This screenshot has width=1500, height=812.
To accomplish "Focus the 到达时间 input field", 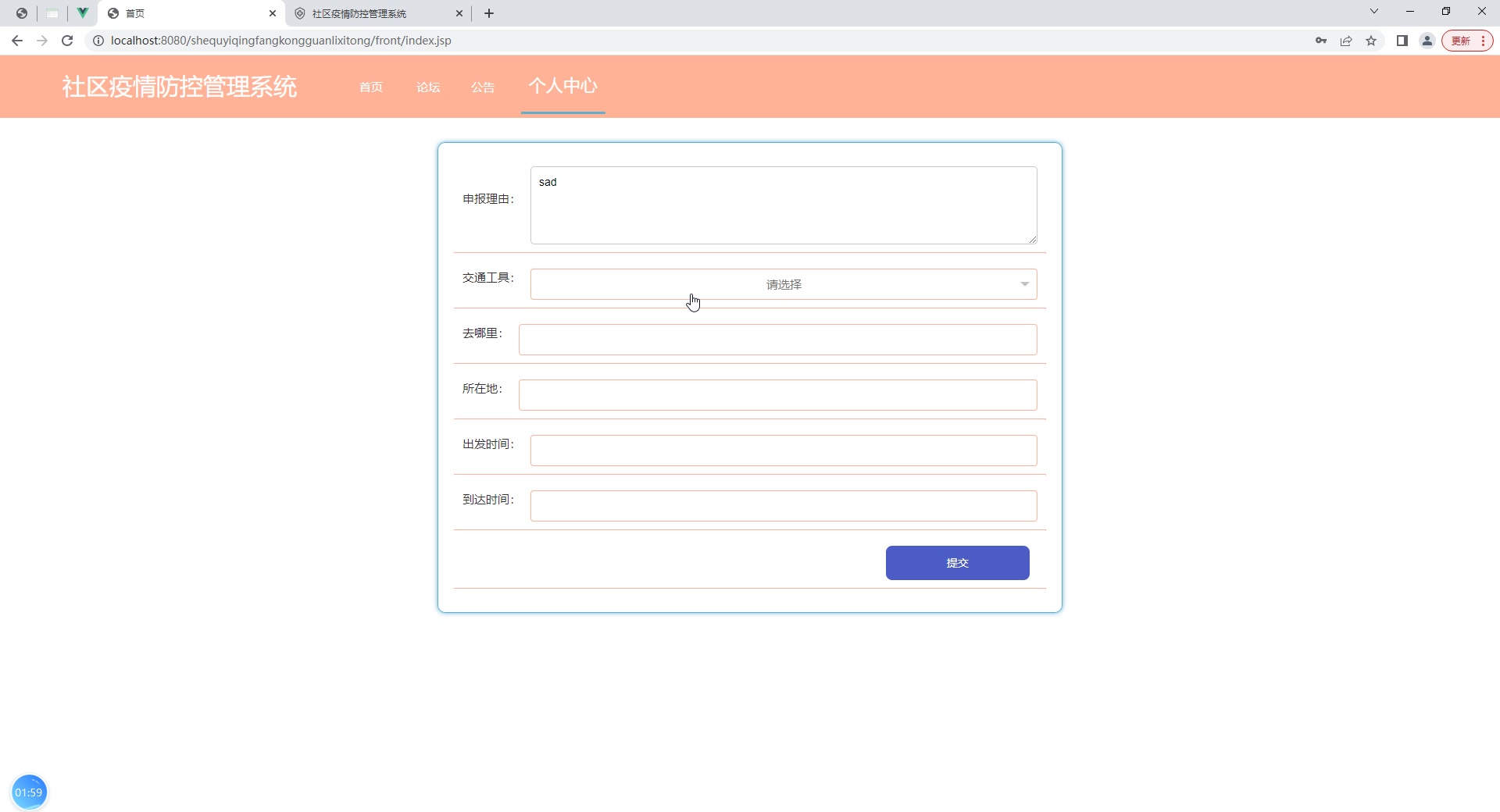I will click(x=784, y=506).
